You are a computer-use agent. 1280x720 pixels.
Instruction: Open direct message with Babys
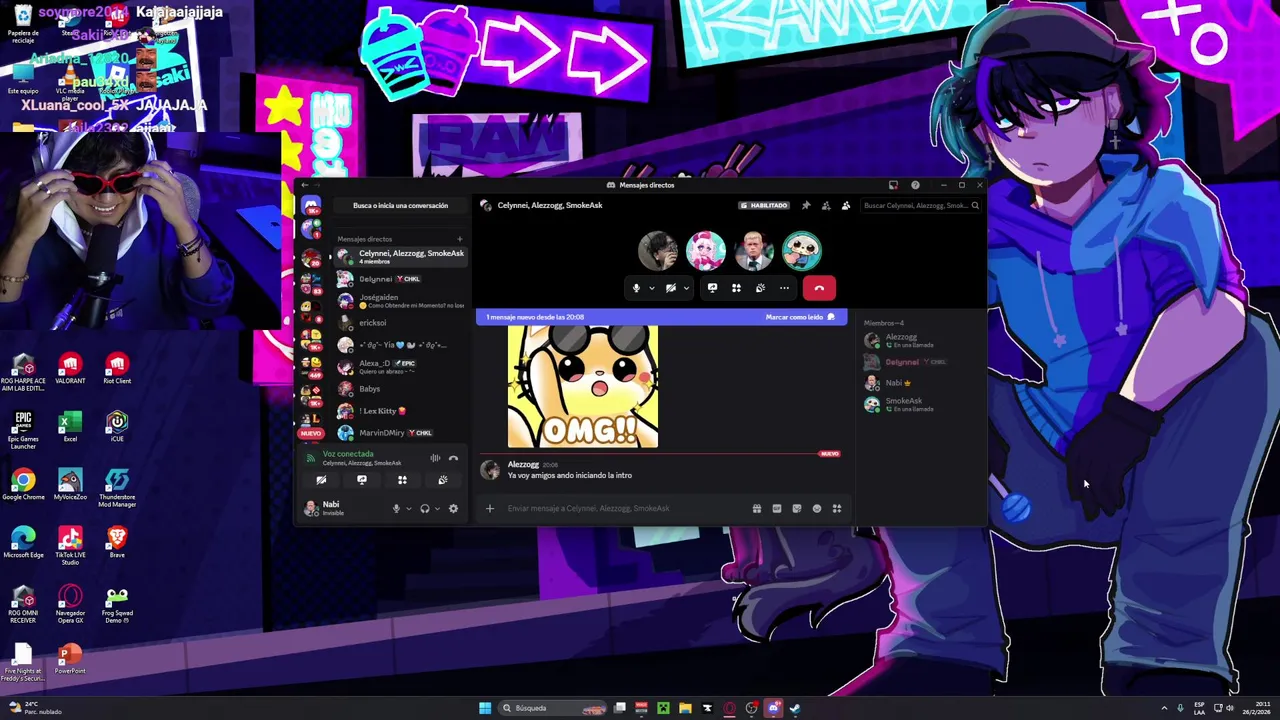[x=400, y=389]
